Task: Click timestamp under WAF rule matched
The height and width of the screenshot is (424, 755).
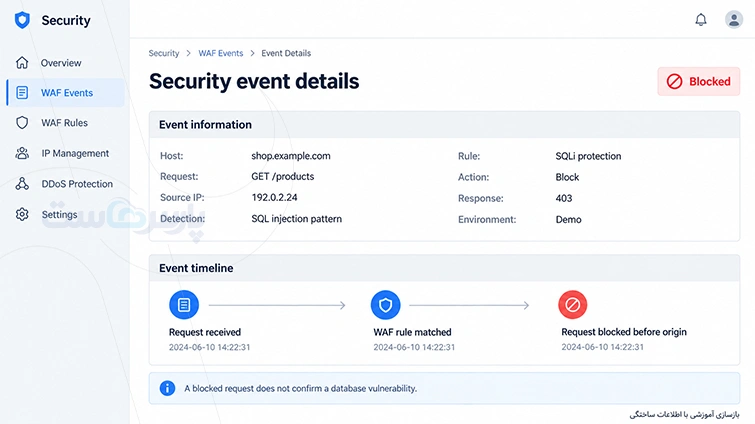Action: (x=414, y=347)
